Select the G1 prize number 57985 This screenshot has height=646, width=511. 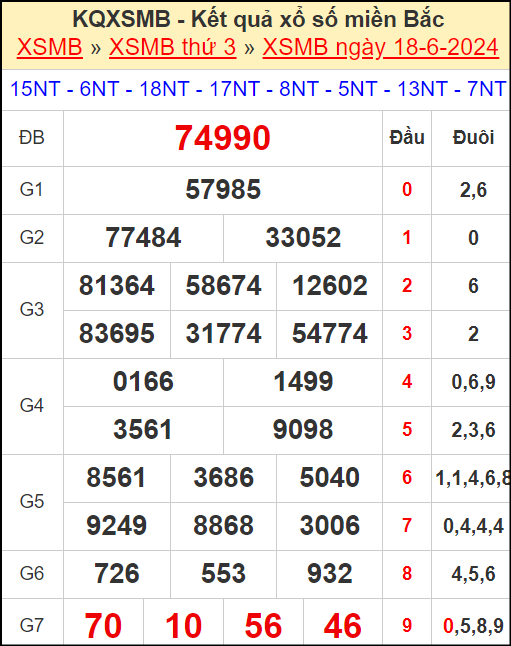[223, 190]
